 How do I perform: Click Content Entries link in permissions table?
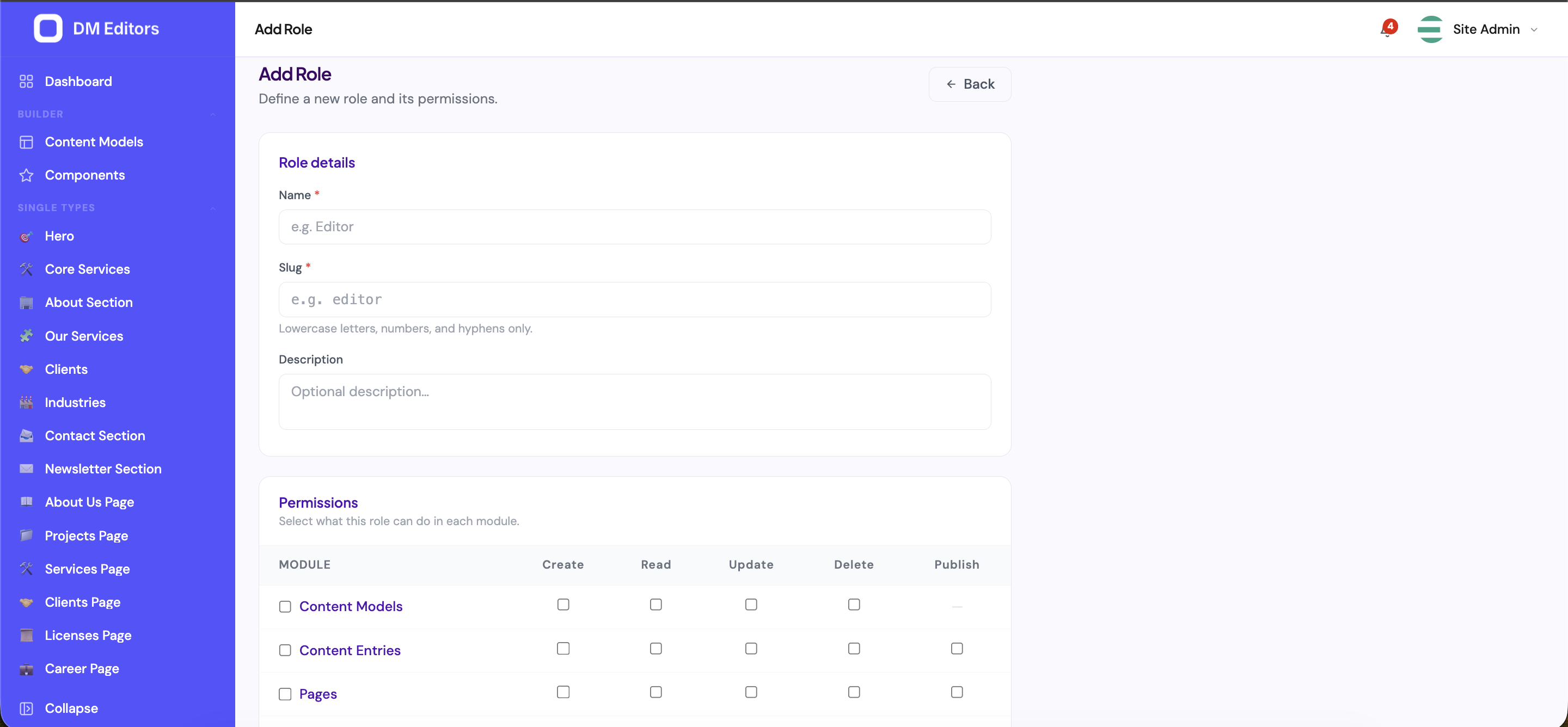(350, 650)
